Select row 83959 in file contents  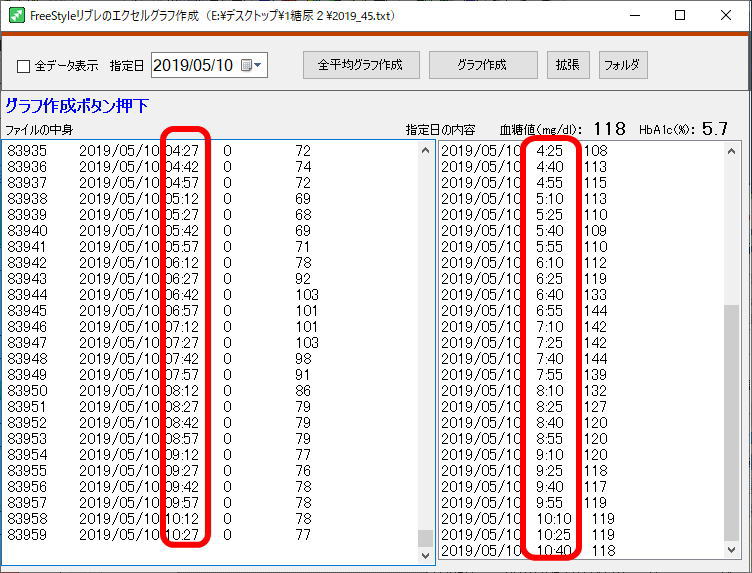click(x=159, y=535)
